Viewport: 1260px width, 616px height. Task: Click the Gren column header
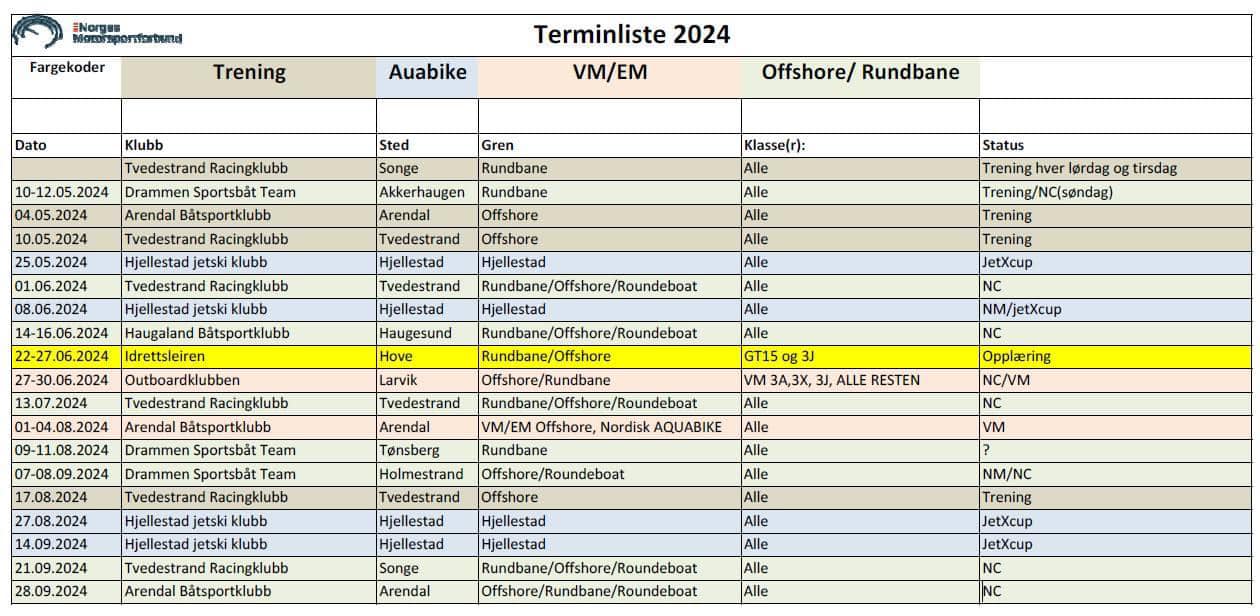pos(609,145)
